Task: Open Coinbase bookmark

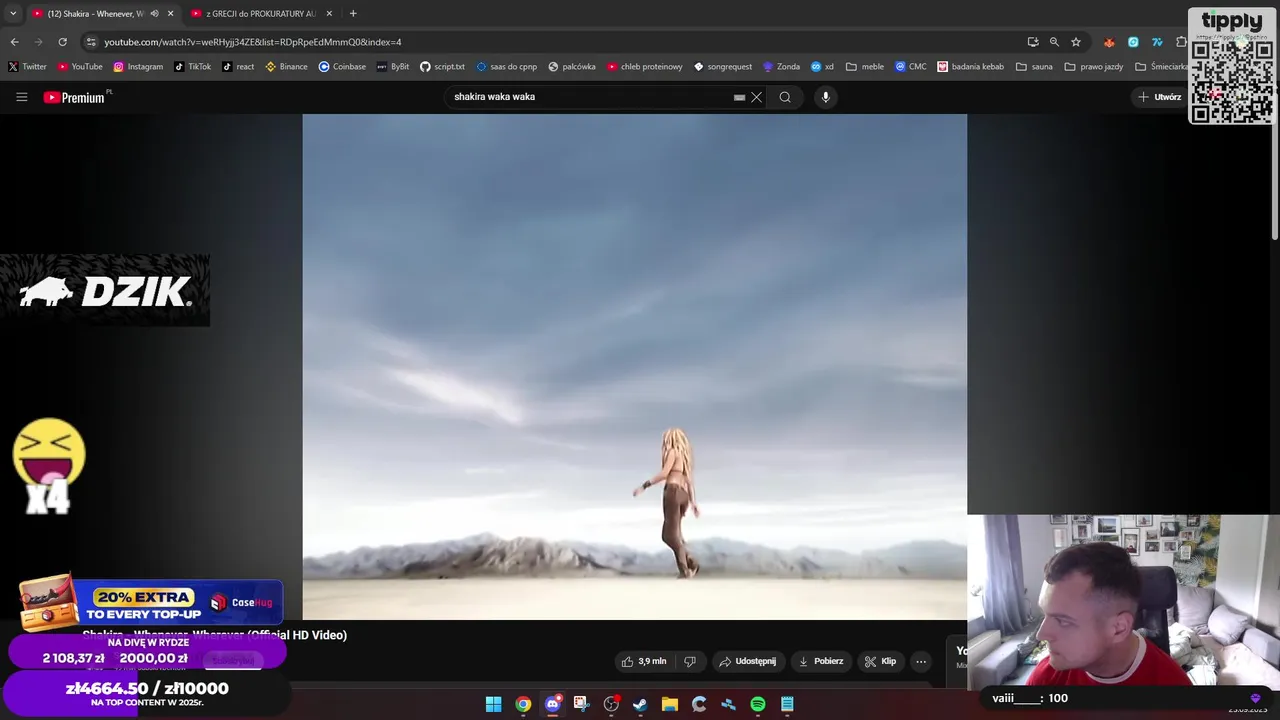Action: tap(342, 67)
